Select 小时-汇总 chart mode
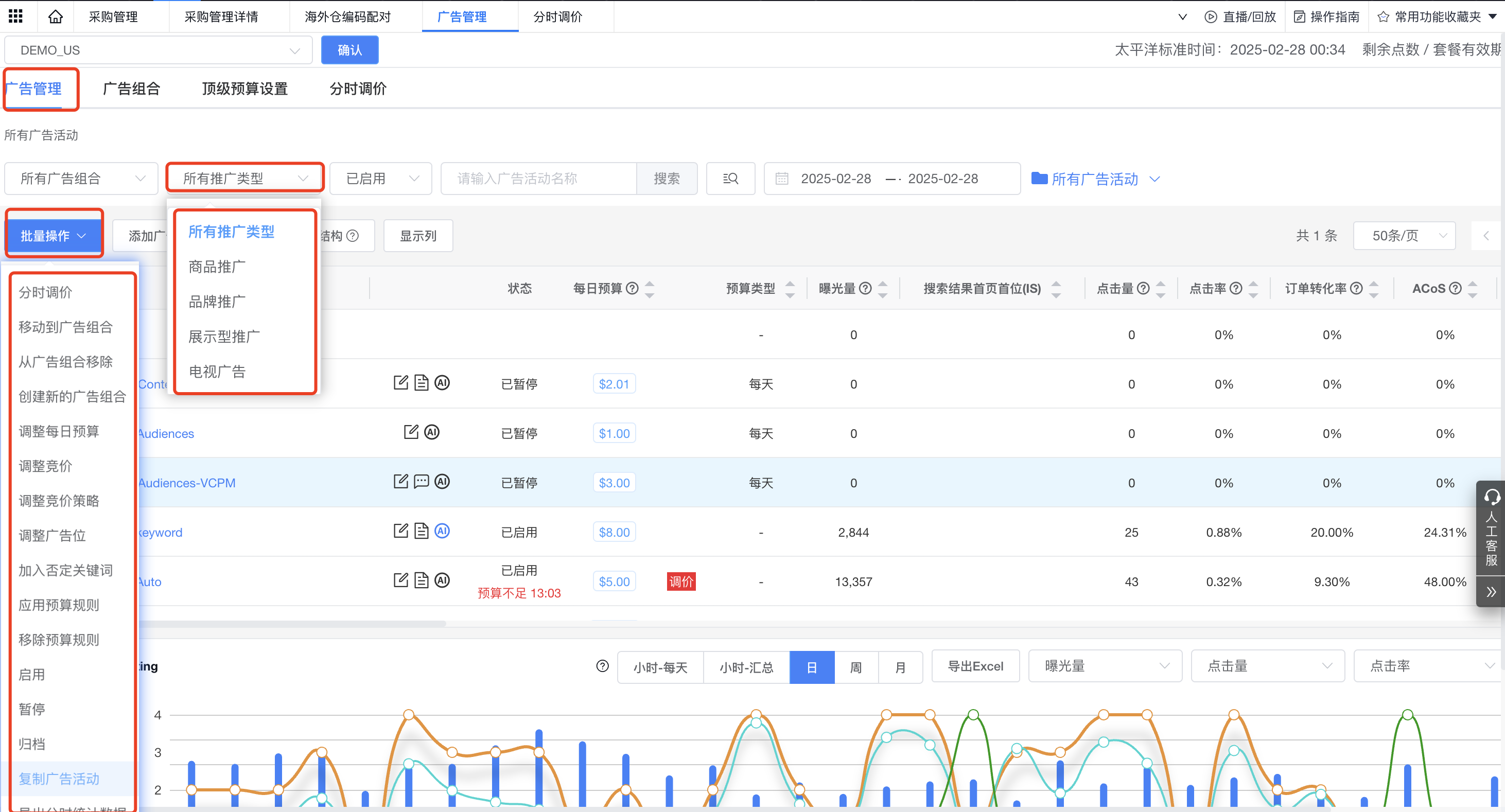1505x812 pixels. [746, 666]
